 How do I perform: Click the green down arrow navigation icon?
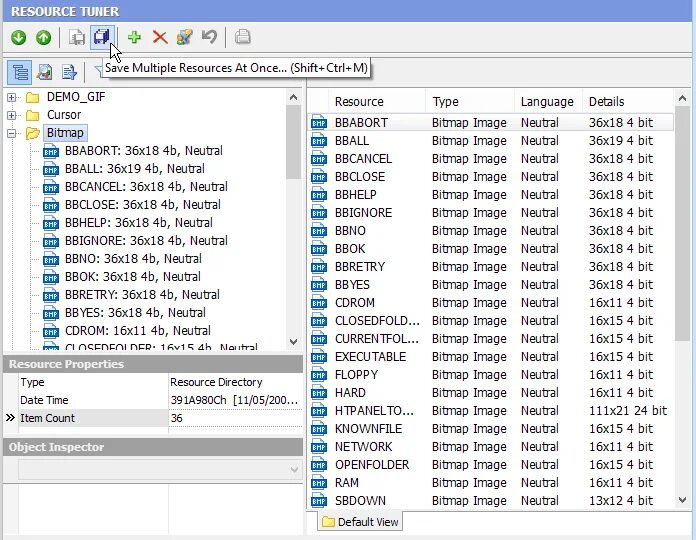click(19, 38)
